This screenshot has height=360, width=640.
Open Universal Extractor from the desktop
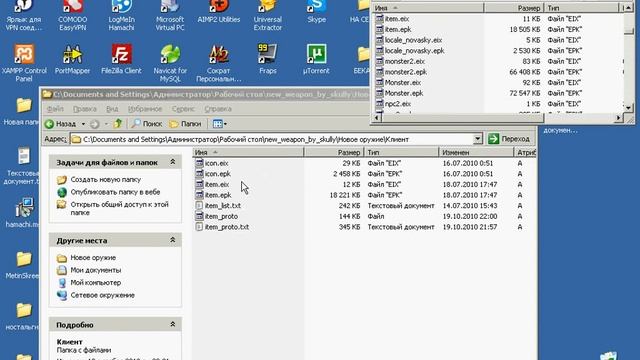[x=267, y=16]
